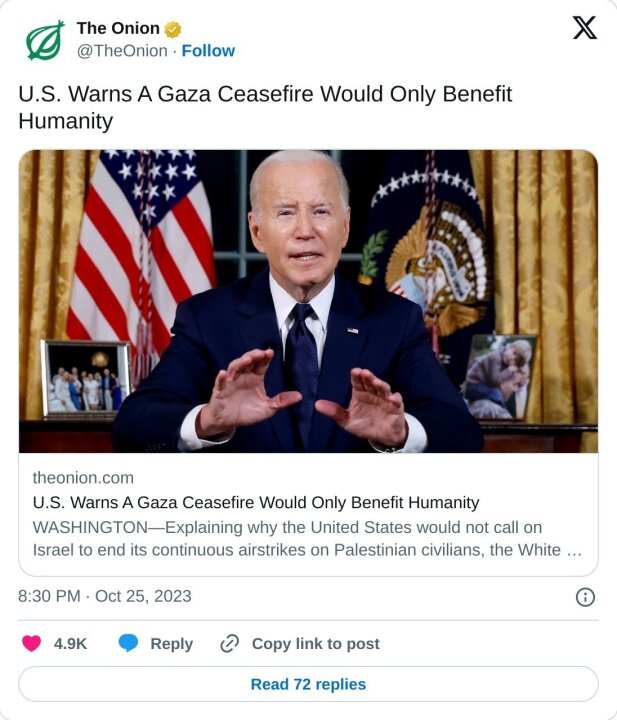Click the Reply label
The height and width of the screenshot is (720, 617).
pyautogui.click(x=172, y=644)
